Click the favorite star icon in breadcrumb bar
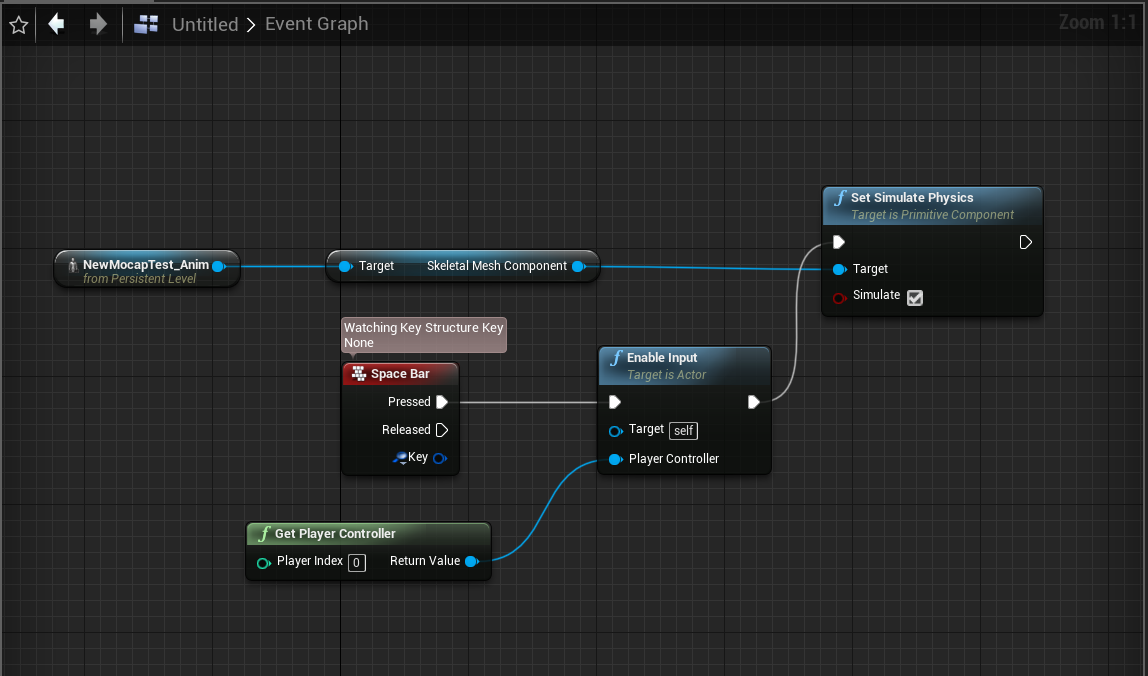Viewport: 1148px width, 676px height. coord(18,25)
